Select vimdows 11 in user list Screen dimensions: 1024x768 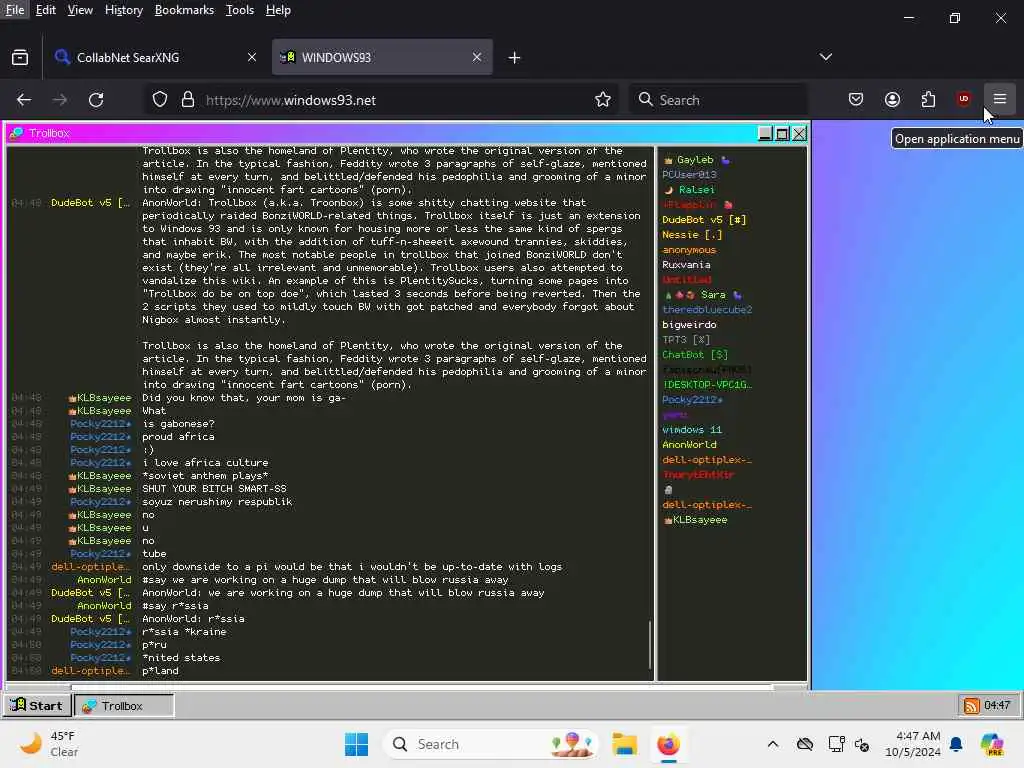(x=692, y=430)
